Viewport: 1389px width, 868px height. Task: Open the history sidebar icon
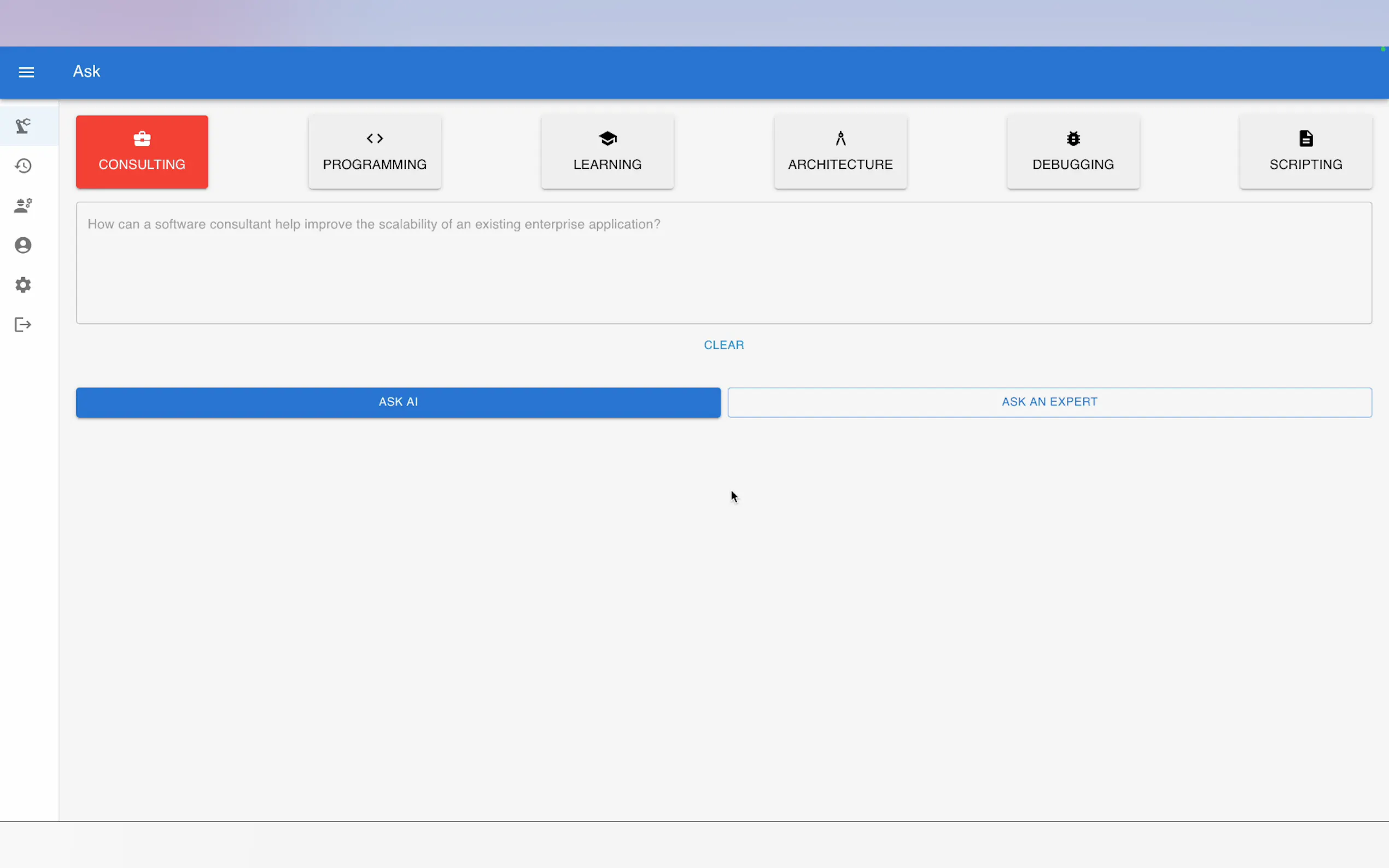23,166
